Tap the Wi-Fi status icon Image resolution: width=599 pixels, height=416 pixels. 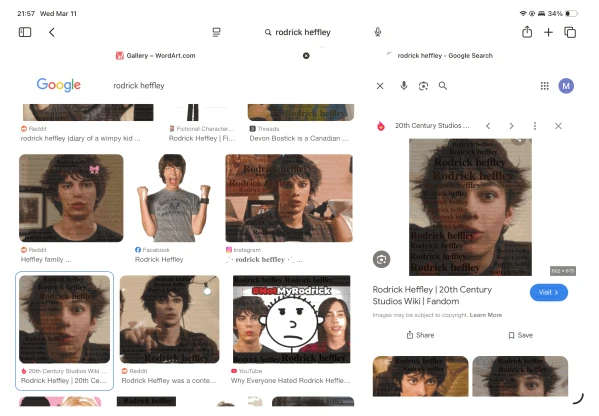523,13
